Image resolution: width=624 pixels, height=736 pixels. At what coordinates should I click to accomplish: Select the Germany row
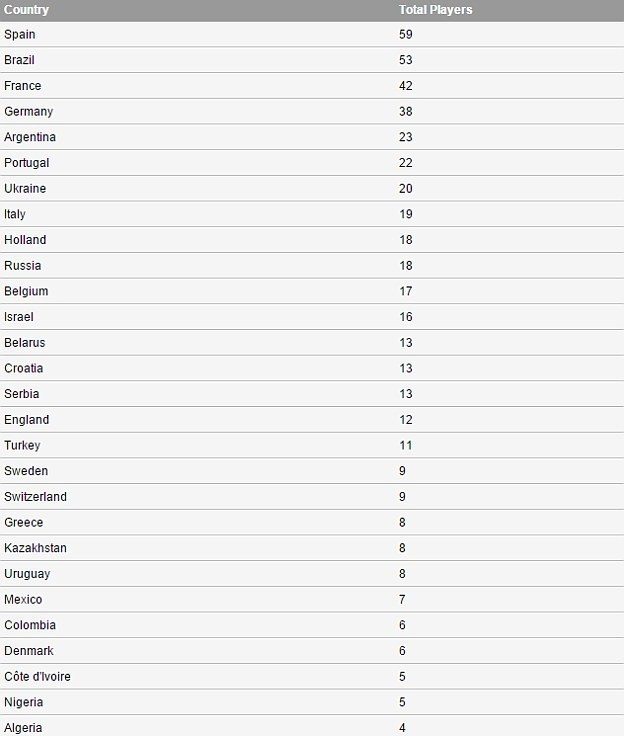(29, 112)
